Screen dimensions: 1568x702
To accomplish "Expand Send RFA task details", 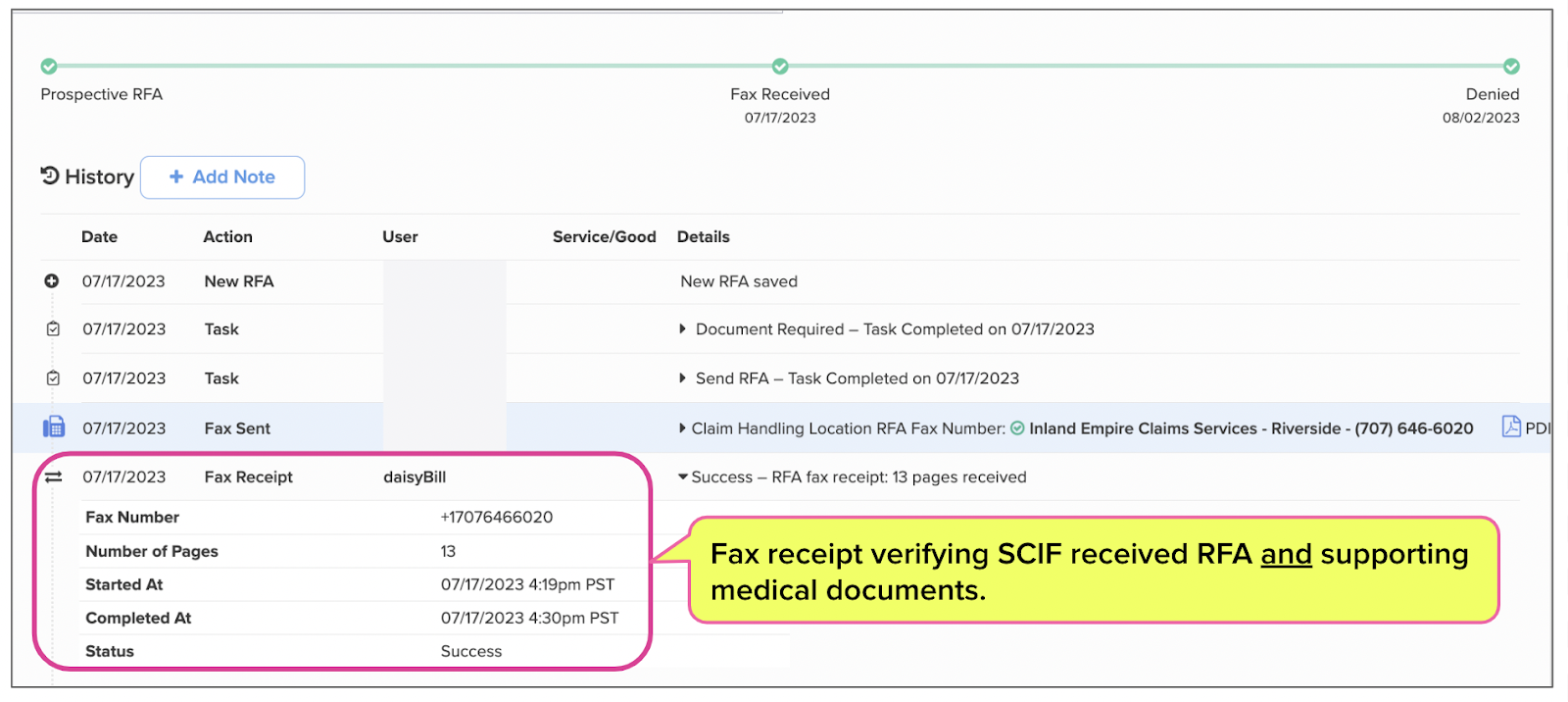I will click(x=683, y=378).
